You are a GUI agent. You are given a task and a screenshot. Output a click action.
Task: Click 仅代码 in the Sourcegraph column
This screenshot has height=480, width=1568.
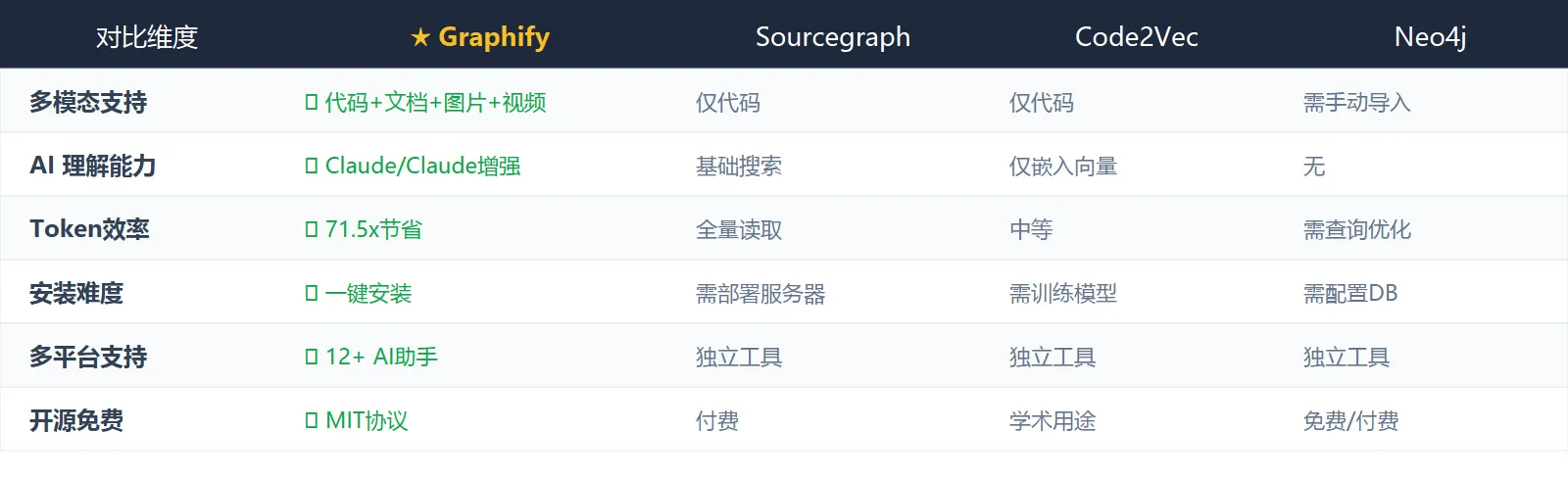(x=728, y=102)
